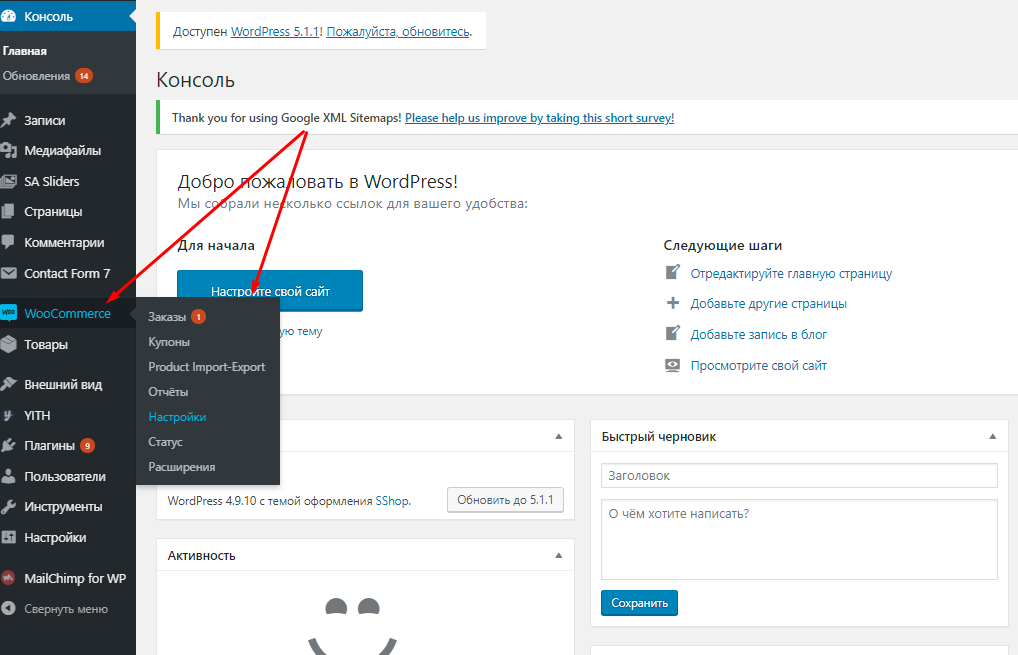Image resolution: width=1018 pixels, height=655 pixels.
Task: Open the WordPress 5.1.1 link
Action: (x=275, y=31)
